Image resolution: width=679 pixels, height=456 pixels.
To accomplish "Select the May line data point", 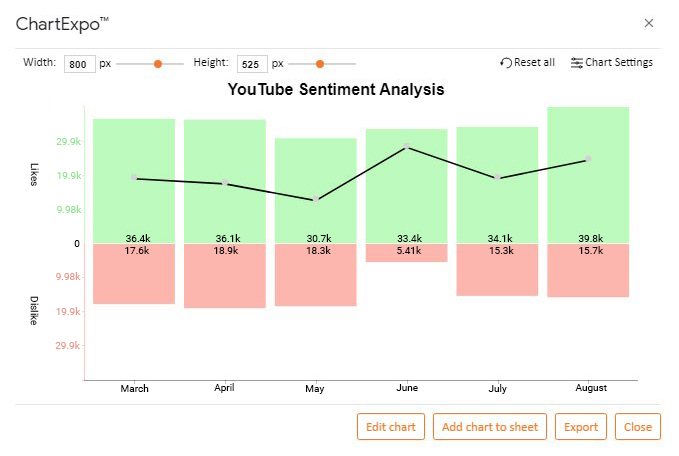I will pyautogui.click(x=316, y=200).
